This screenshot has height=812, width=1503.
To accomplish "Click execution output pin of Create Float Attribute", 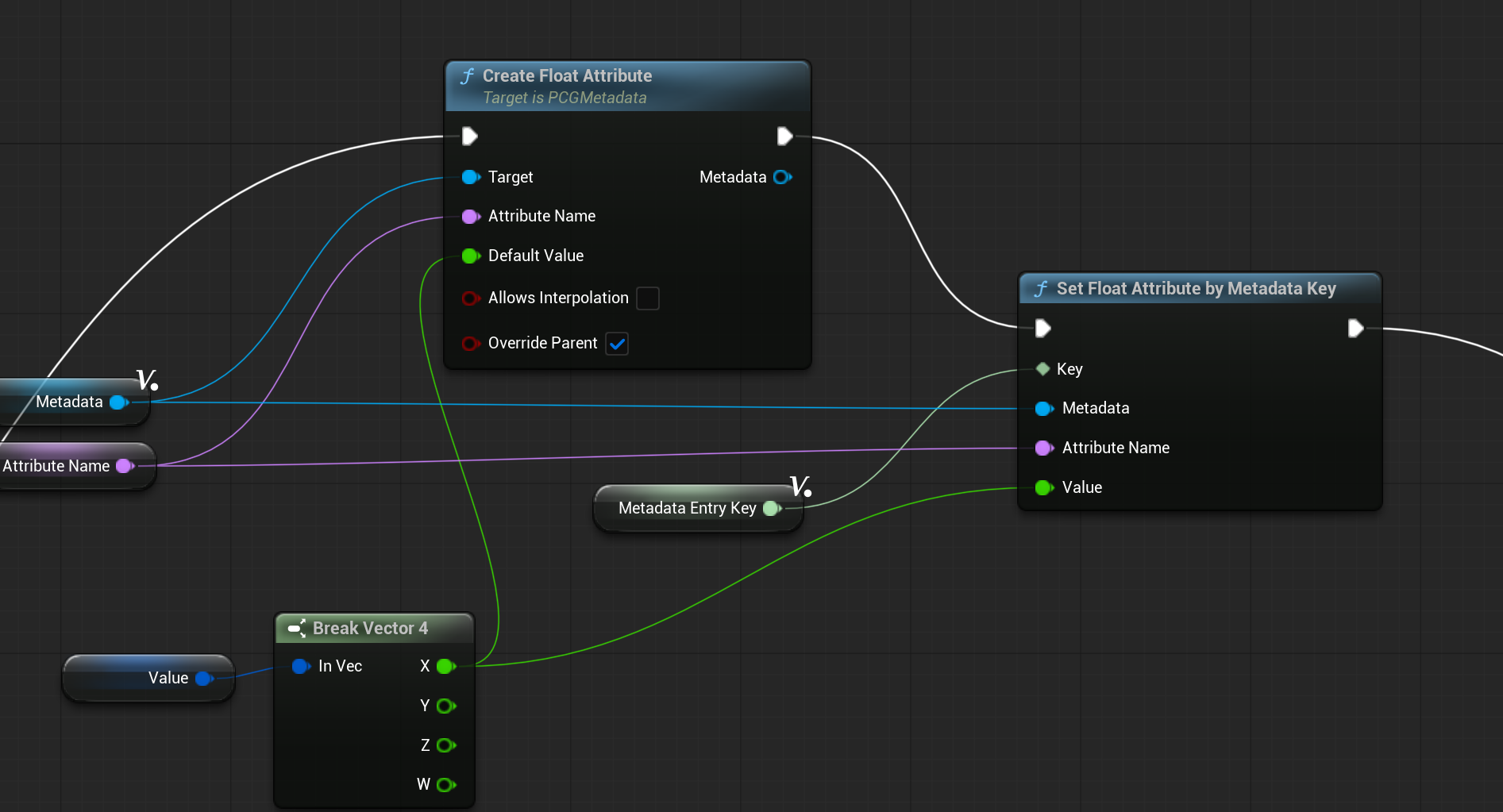I will (x=784, y=137).
